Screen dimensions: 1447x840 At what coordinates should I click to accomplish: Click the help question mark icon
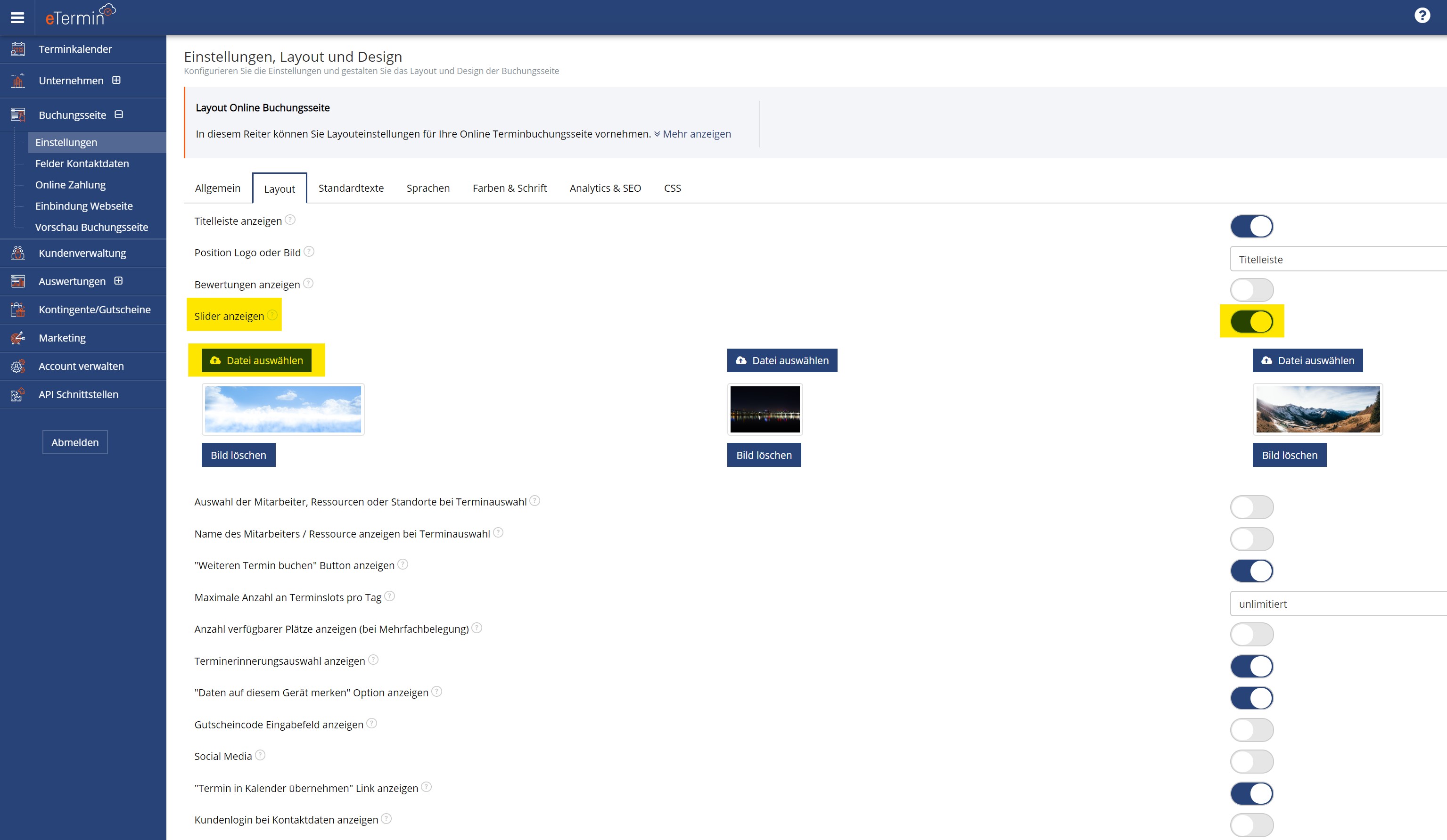1422,16
